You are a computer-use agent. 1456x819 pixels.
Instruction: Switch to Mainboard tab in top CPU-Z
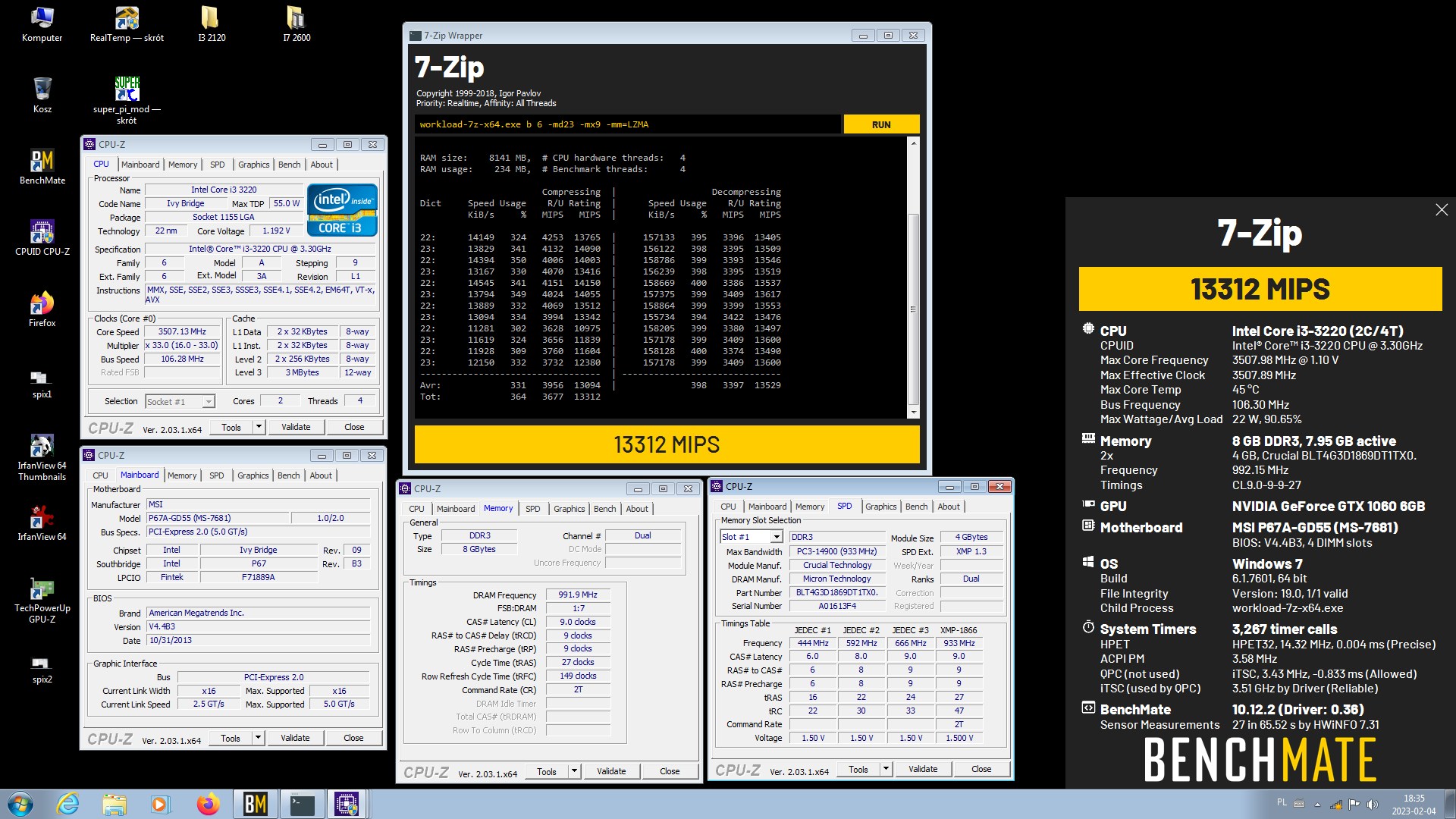[x=140, y=165]
